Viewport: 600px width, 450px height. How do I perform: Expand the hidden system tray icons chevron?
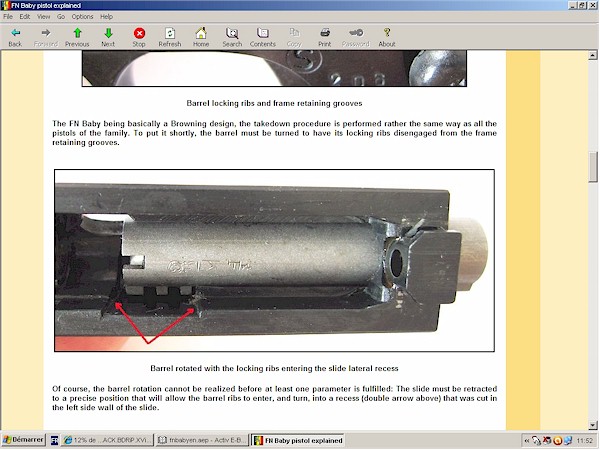[x=527, y=441]
